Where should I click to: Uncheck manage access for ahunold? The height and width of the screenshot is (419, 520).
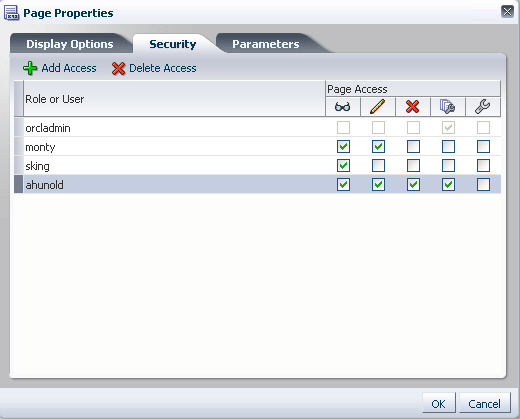[448, 184]
